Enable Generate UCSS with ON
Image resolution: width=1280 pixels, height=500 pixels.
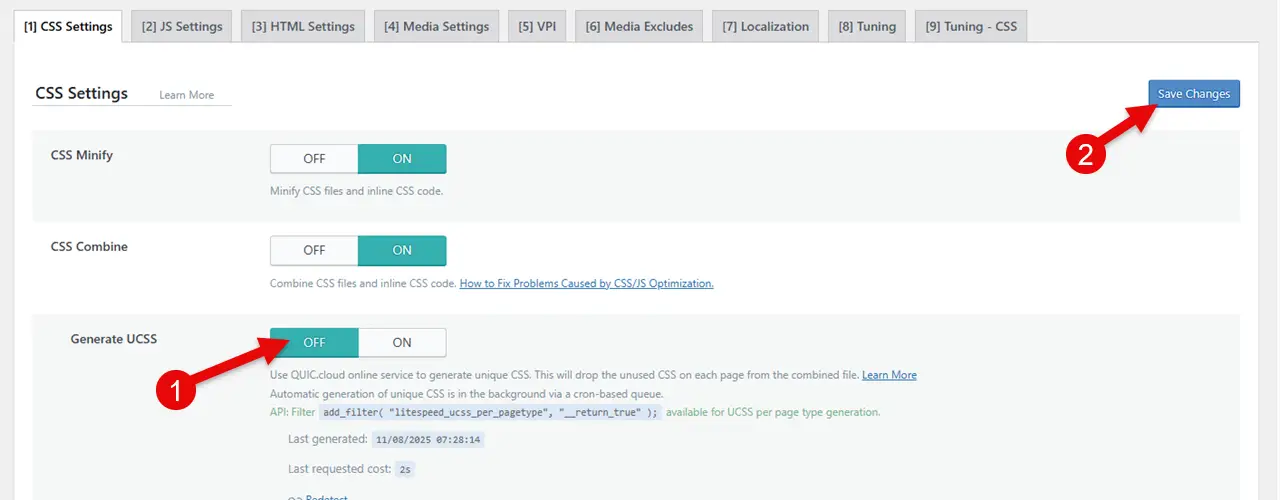402,343
